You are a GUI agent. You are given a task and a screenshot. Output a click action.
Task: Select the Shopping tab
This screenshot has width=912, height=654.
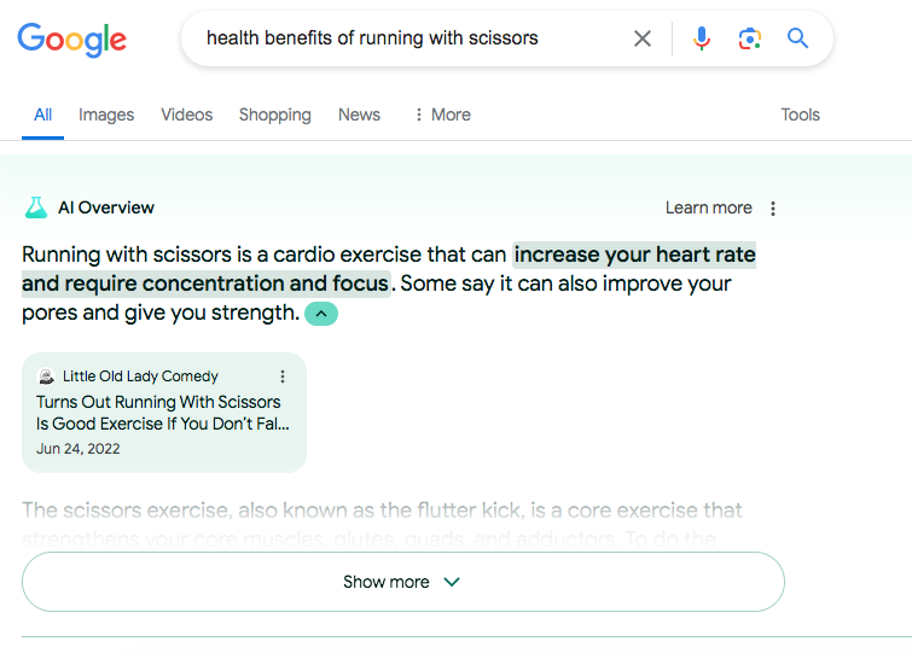(275, 115)
